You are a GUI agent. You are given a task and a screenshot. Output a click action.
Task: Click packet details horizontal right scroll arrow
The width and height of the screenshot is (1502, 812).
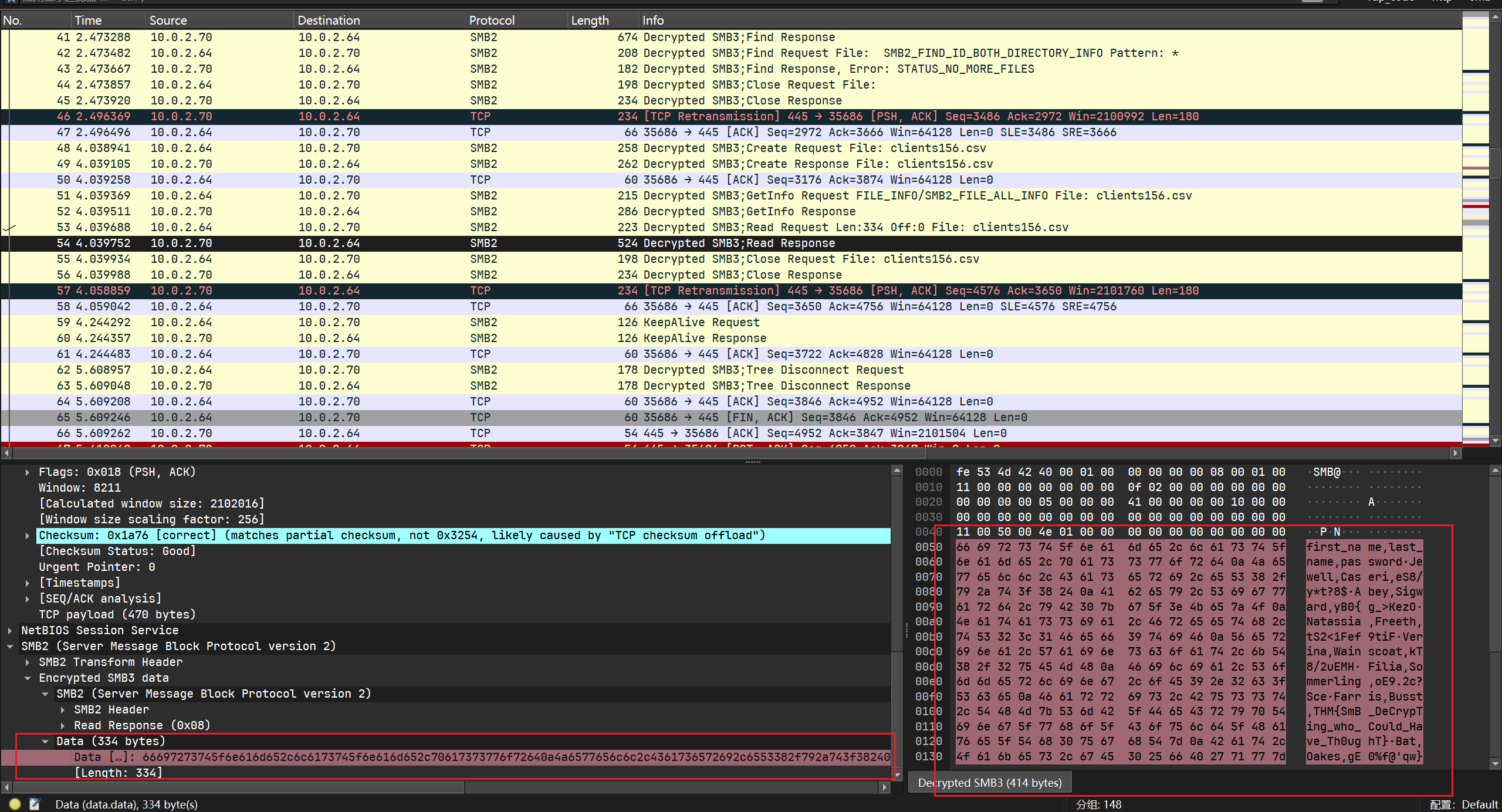(885, 787)
